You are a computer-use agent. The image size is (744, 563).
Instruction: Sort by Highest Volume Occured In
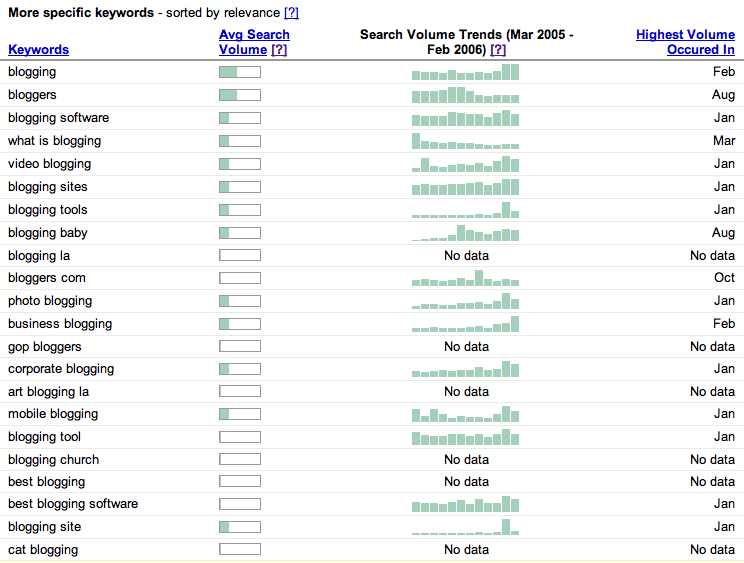click(x=685, y=42)
